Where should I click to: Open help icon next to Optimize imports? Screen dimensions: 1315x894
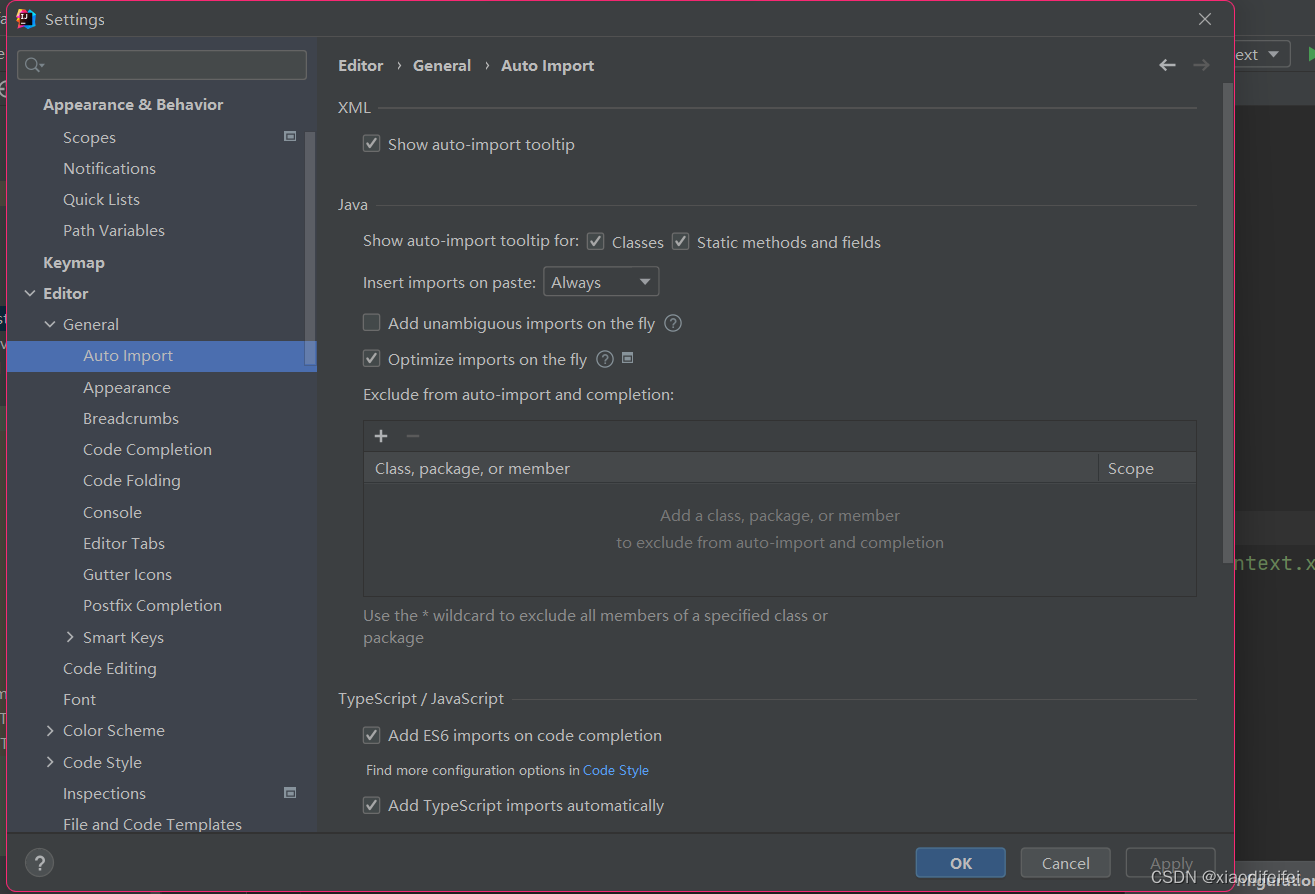tap(605, 359)
